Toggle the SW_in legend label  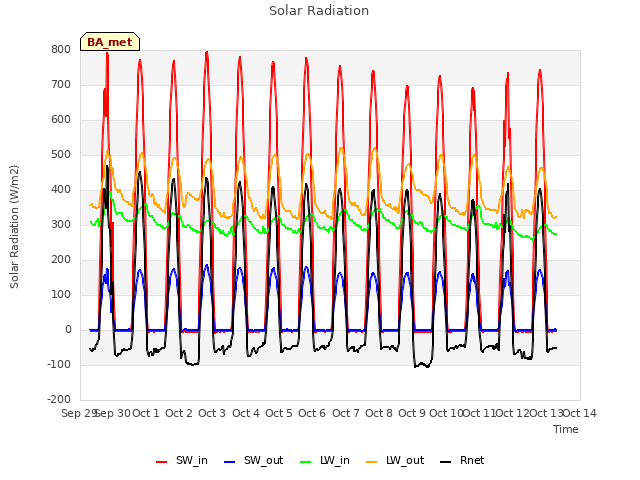[x=192, y=460]
